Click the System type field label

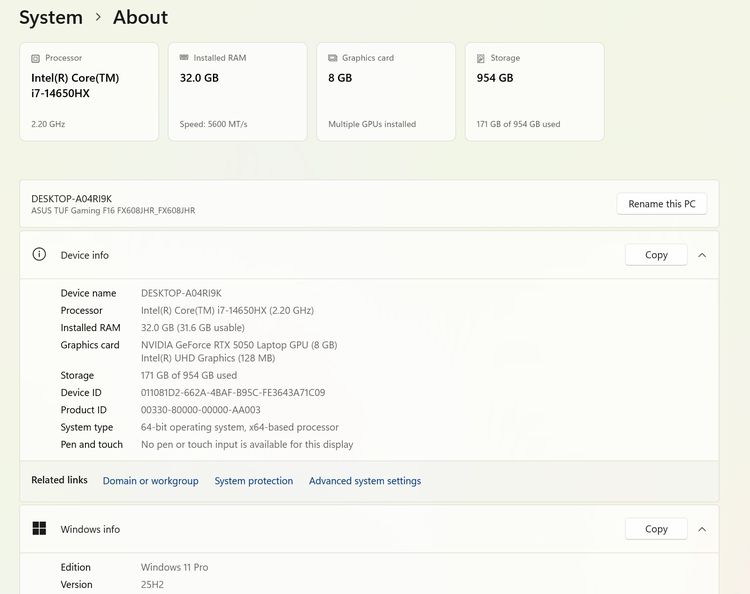[x=87, y=427]
